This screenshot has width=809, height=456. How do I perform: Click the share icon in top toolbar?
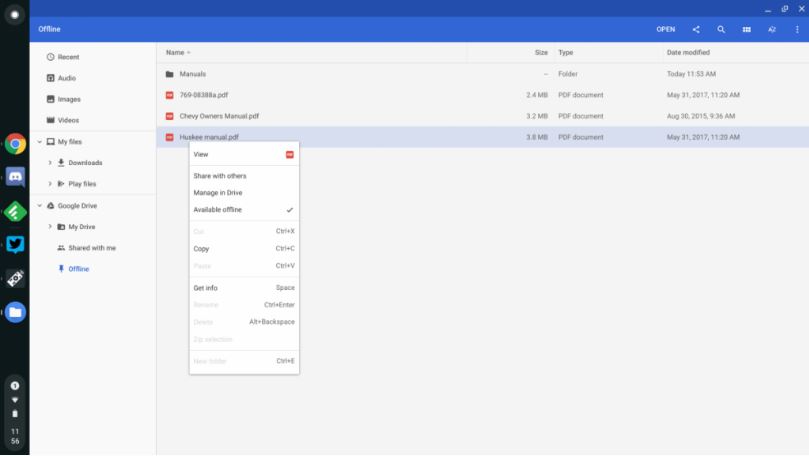696,29
